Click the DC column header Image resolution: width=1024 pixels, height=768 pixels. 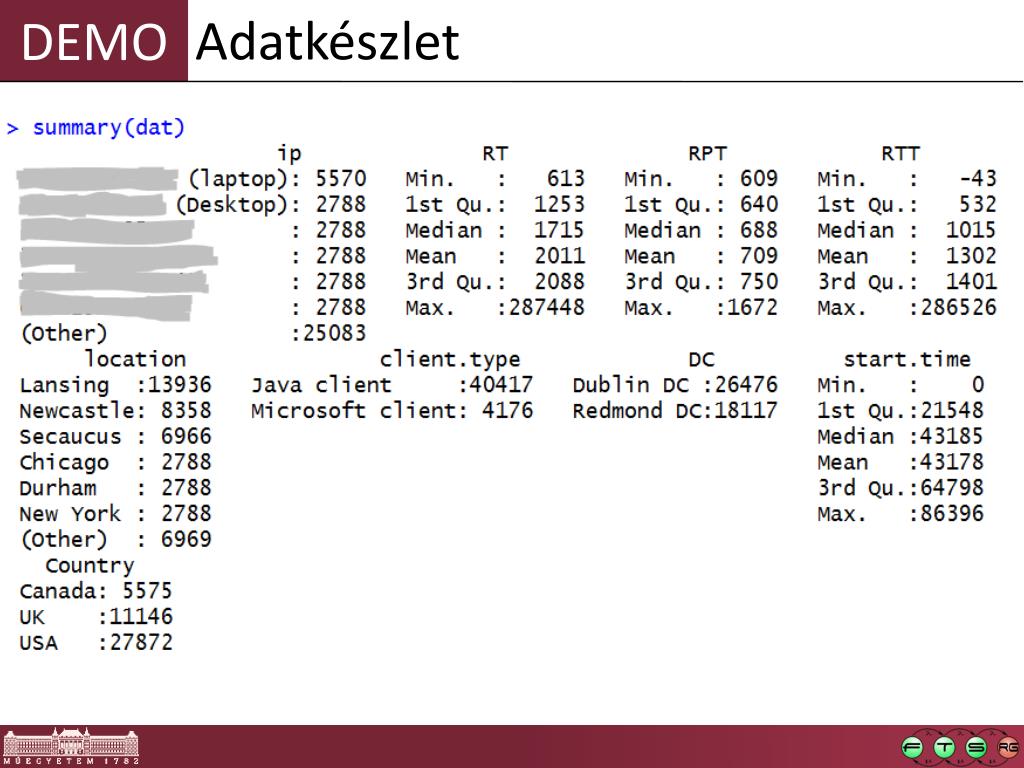tap(701, 359)
